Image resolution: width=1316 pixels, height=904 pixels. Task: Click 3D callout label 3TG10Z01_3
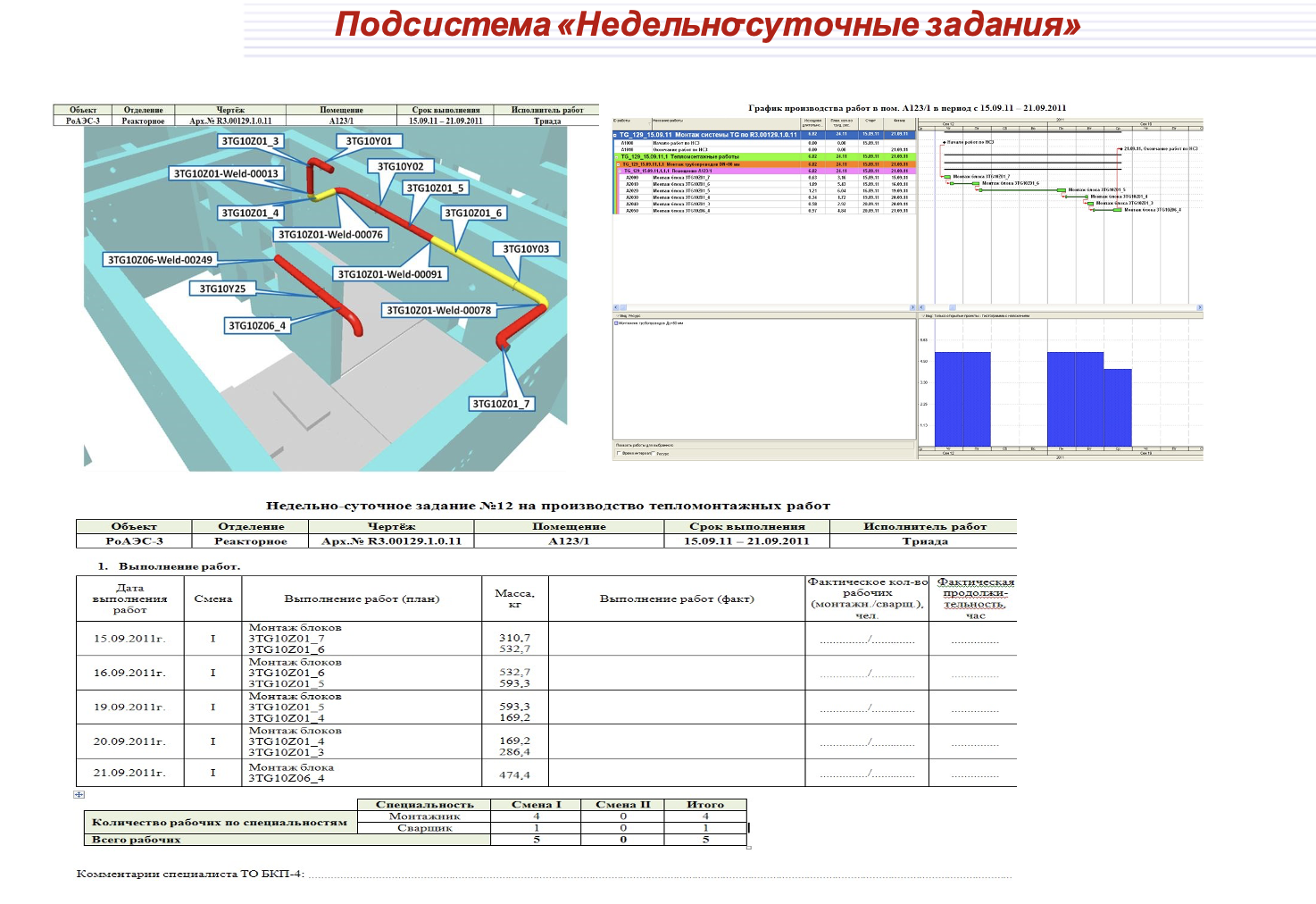coord(250,141)
